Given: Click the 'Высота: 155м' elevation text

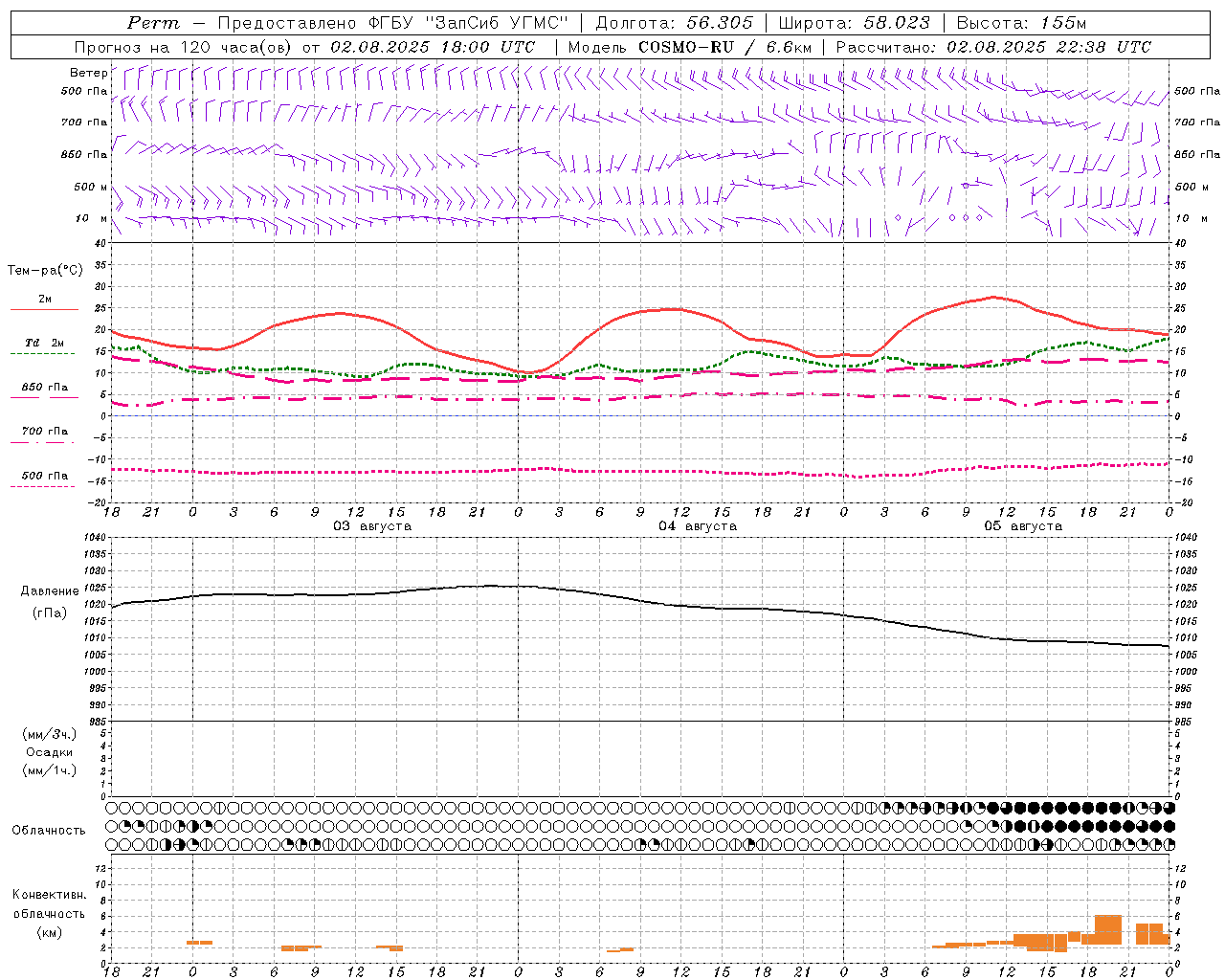Looking at the screenshot, I should pos(1020,23).
